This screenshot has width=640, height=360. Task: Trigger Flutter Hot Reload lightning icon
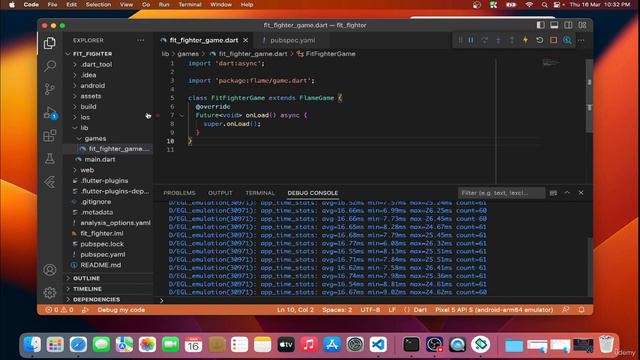526,40
